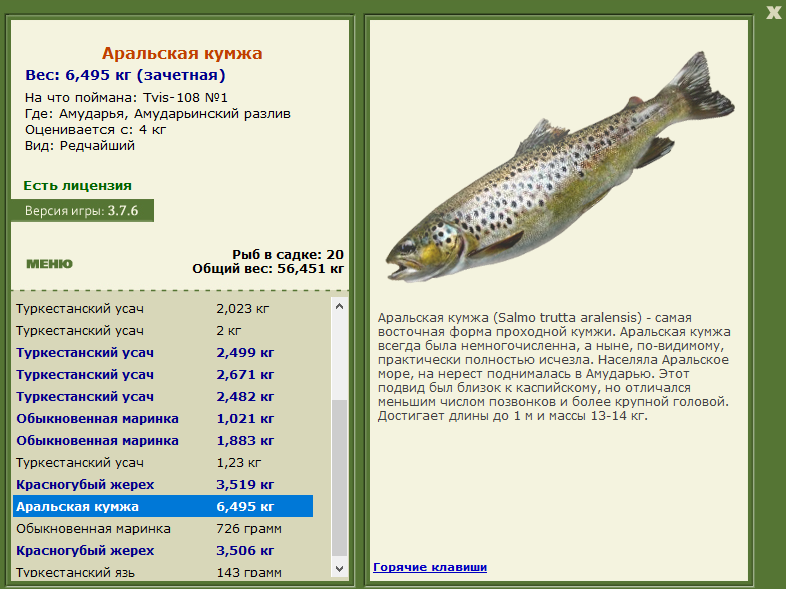Viewport: 786px width, 589px height.
Task: Click Вид: Редчайший line
Action: click(80, 146)
